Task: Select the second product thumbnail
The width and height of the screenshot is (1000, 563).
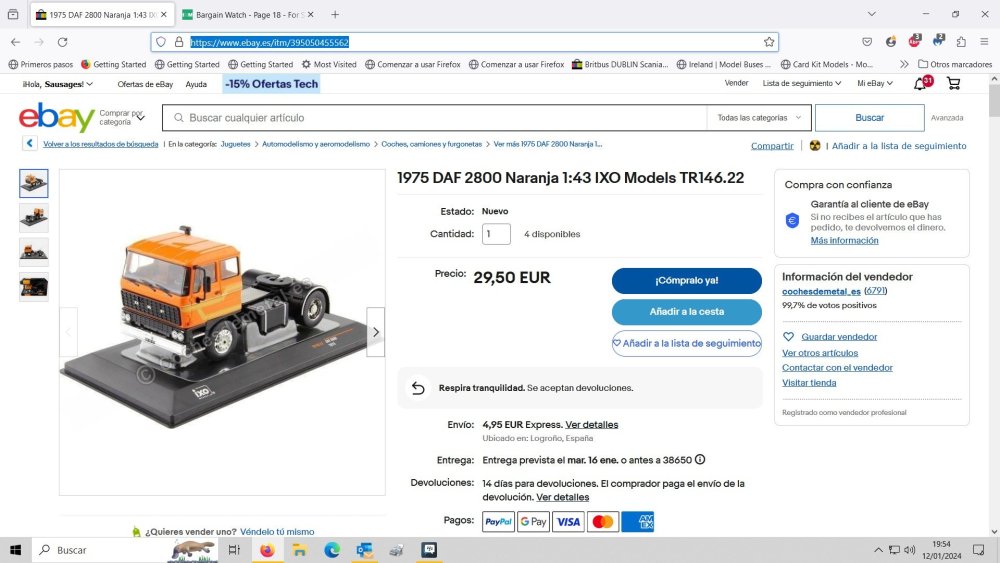Action: coord(34,218)
